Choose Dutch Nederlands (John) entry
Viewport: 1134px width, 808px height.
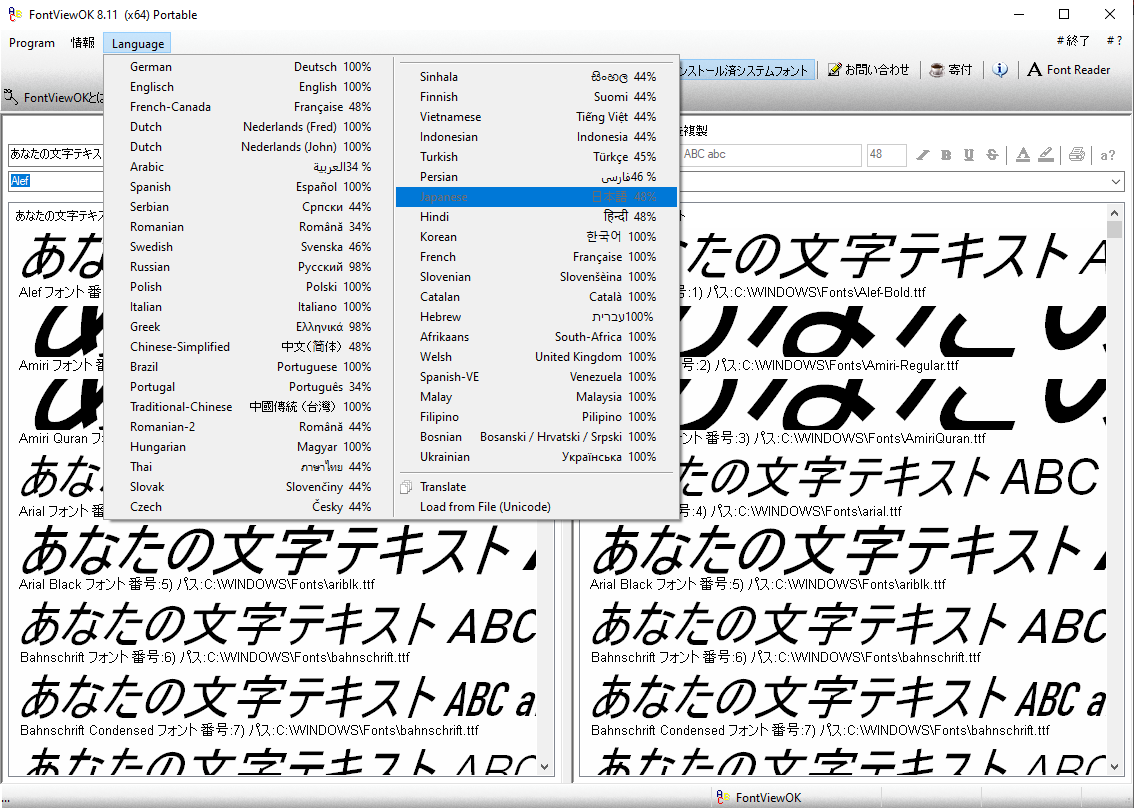[250, 147]
